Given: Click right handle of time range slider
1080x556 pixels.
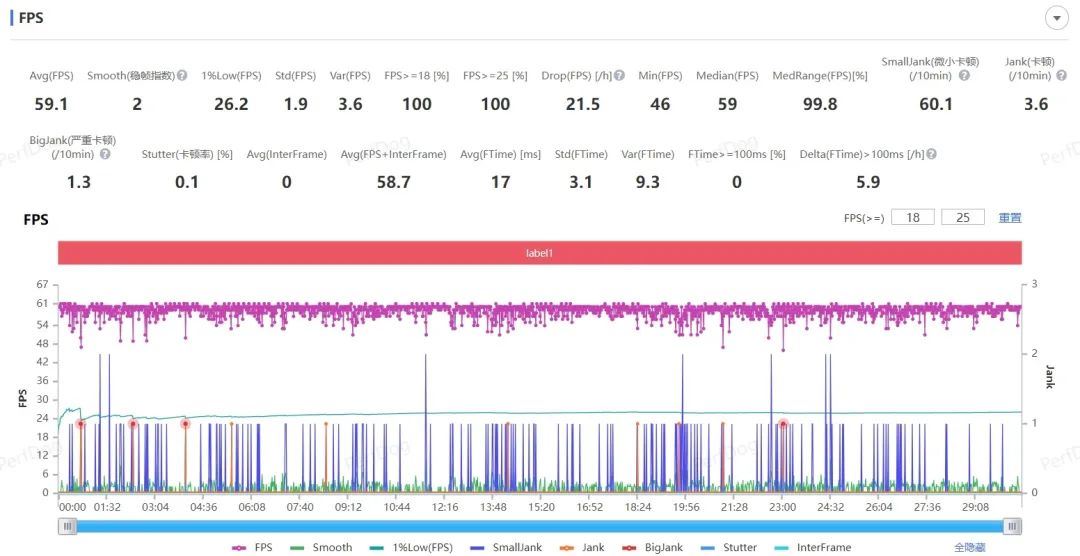Looking at the screenshot, I should (x=1013, y=526).
